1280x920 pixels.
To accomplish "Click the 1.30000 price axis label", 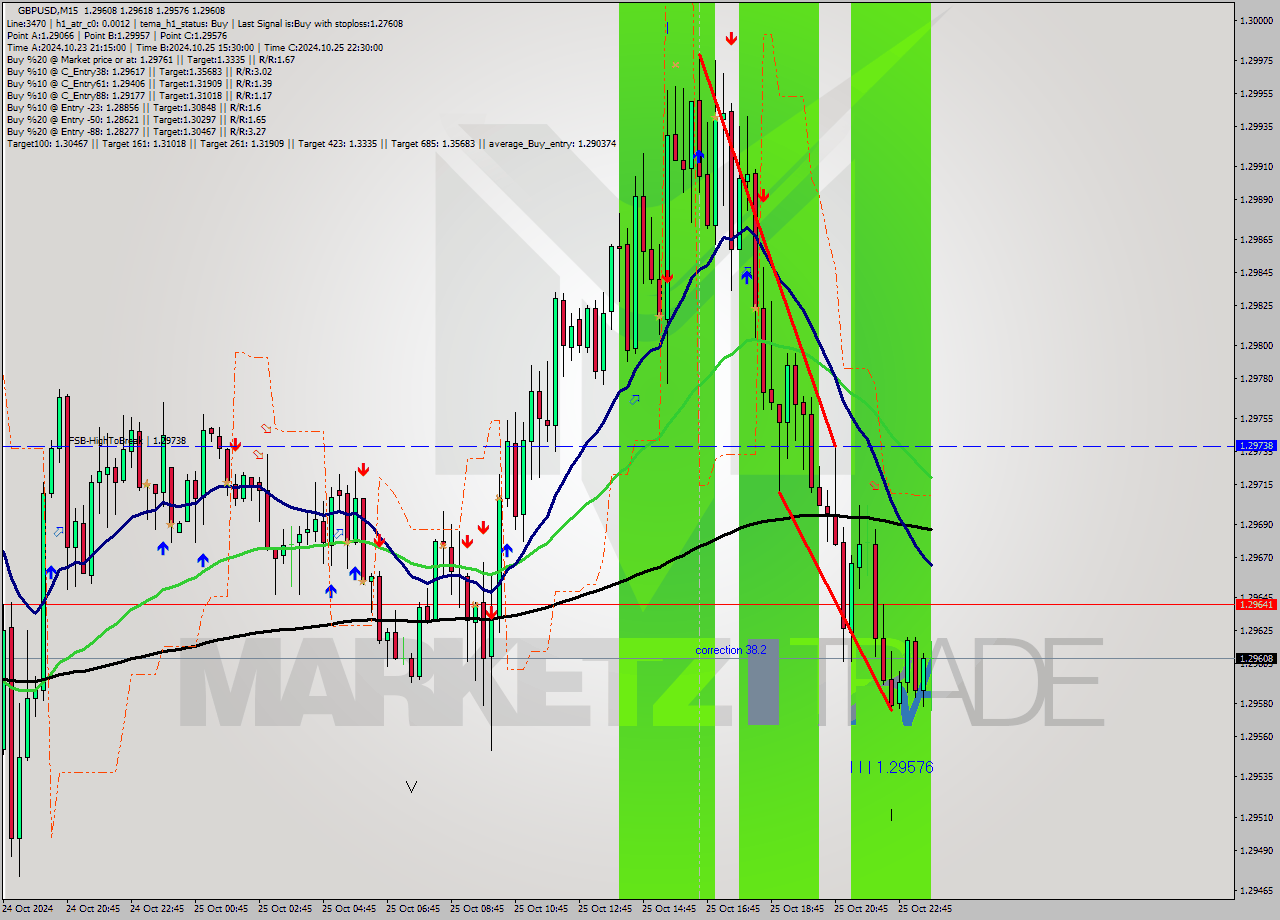I will point(1257,20).
